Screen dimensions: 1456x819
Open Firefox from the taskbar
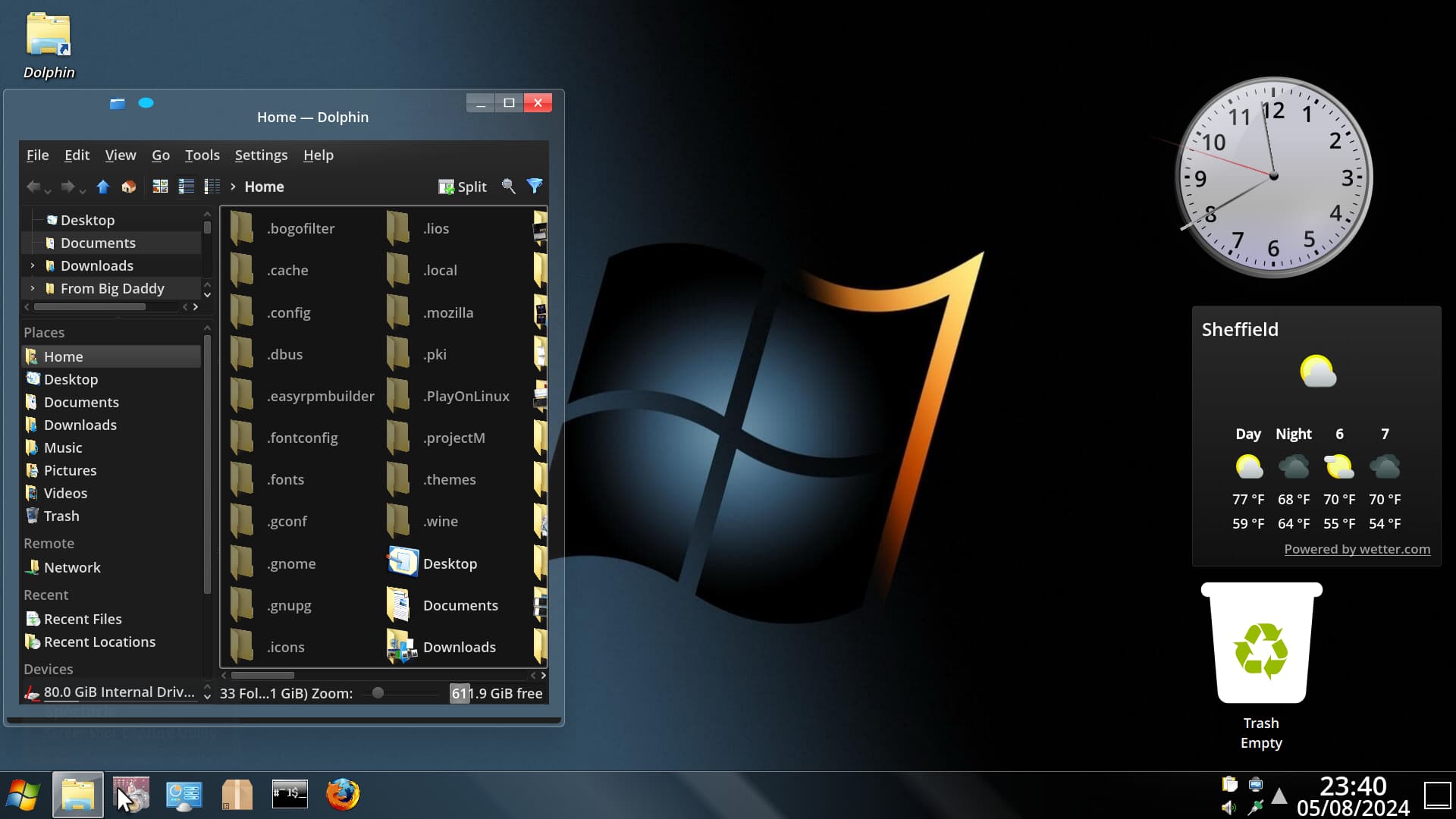tap(343, 795)
